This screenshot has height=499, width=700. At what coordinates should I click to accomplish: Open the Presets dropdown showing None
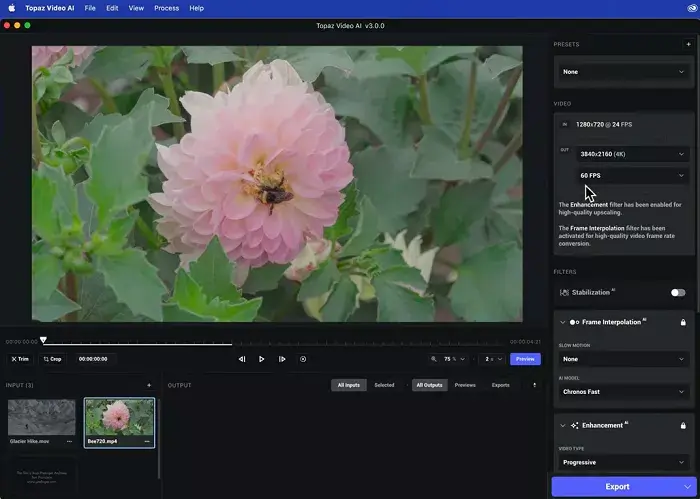623,72
